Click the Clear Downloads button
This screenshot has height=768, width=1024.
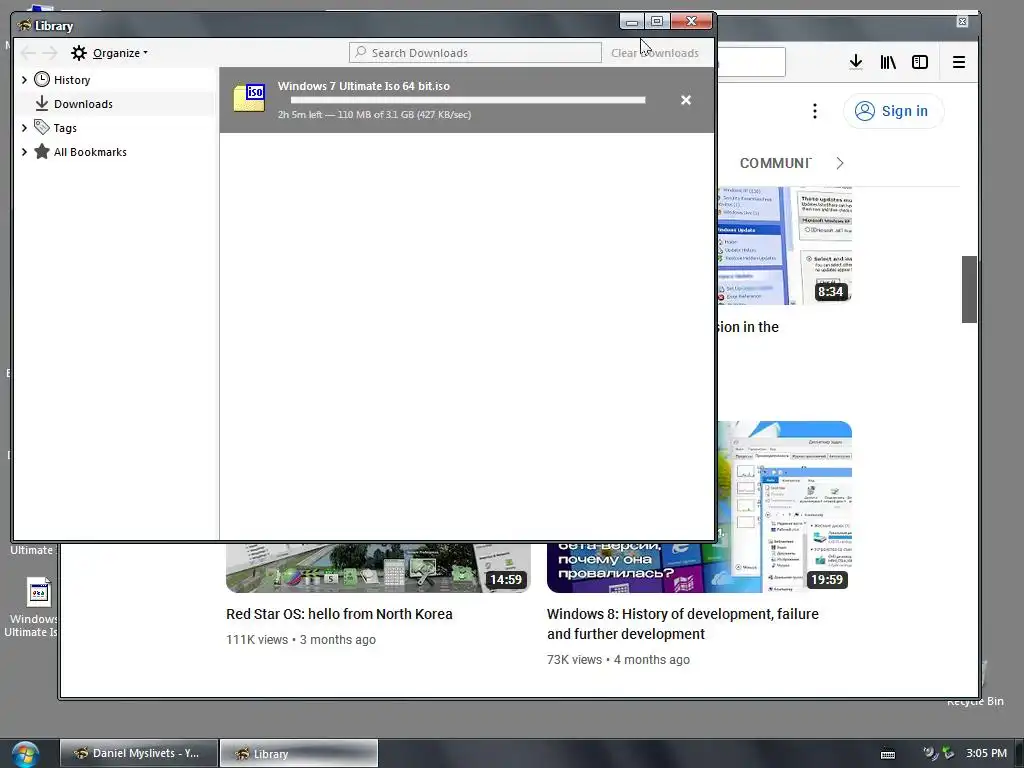click(654, 53)
